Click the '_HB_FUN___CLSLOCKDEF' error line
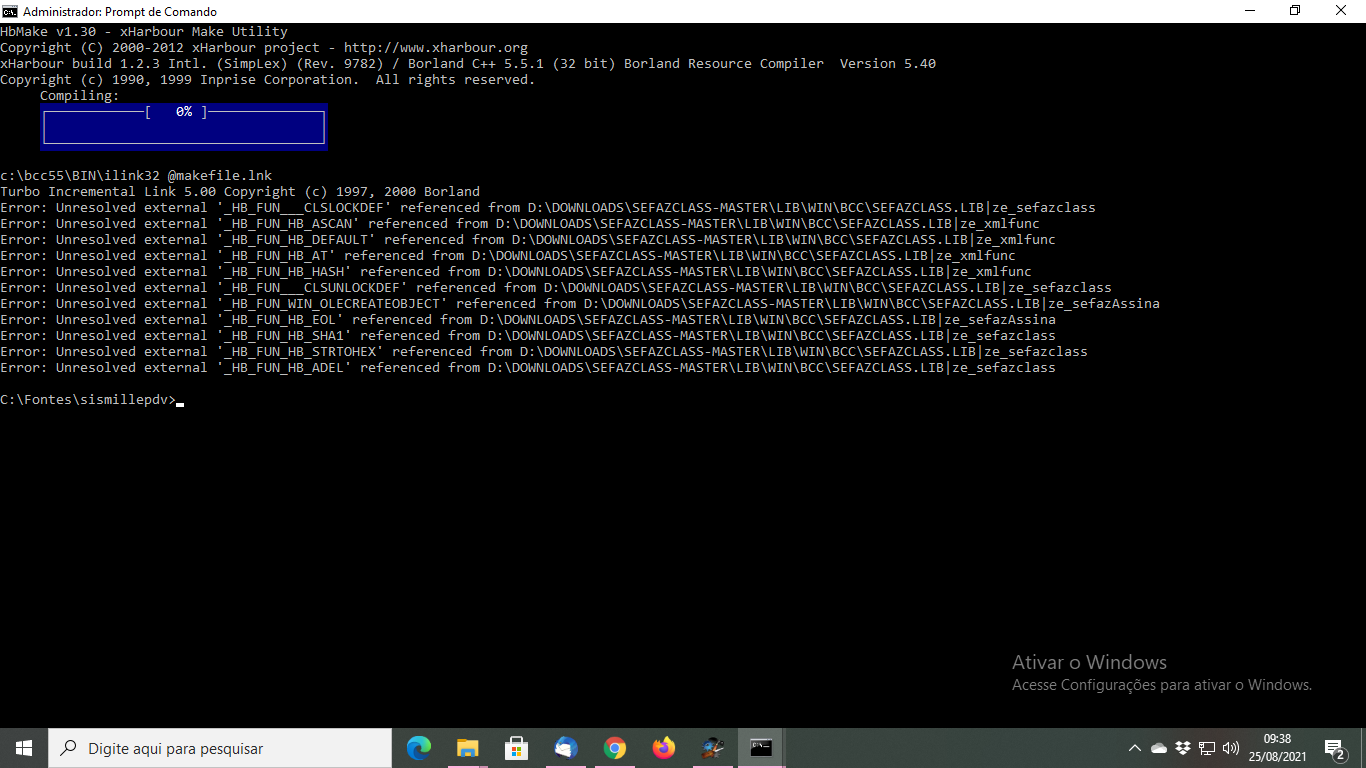This screenshot has height=768, width=1366. pyautogui.click(x=548, y=208)
